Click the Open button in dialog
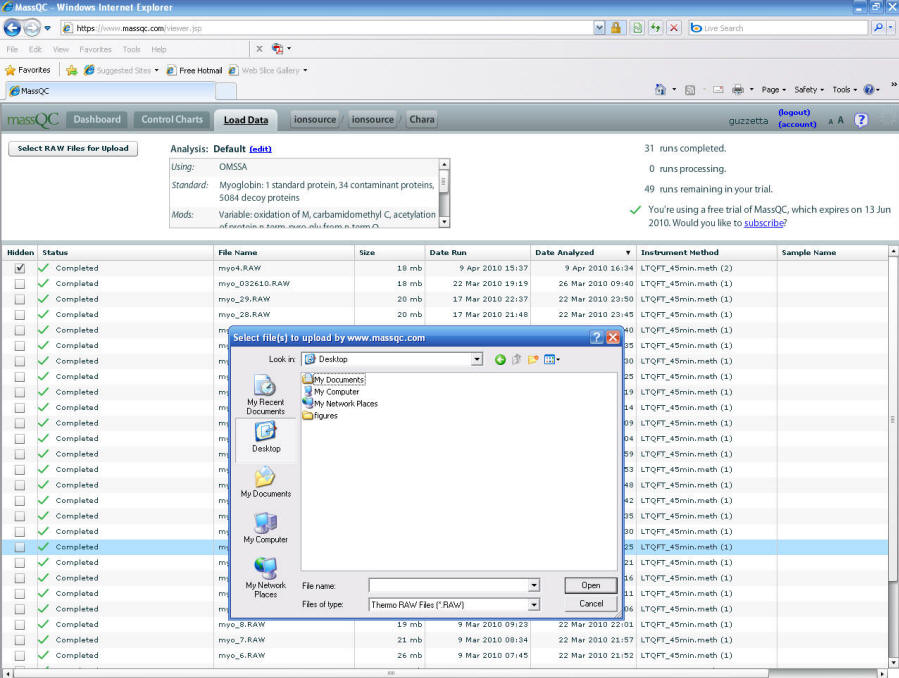Screen dimensions: 899x678 click(x=591, y=585)
